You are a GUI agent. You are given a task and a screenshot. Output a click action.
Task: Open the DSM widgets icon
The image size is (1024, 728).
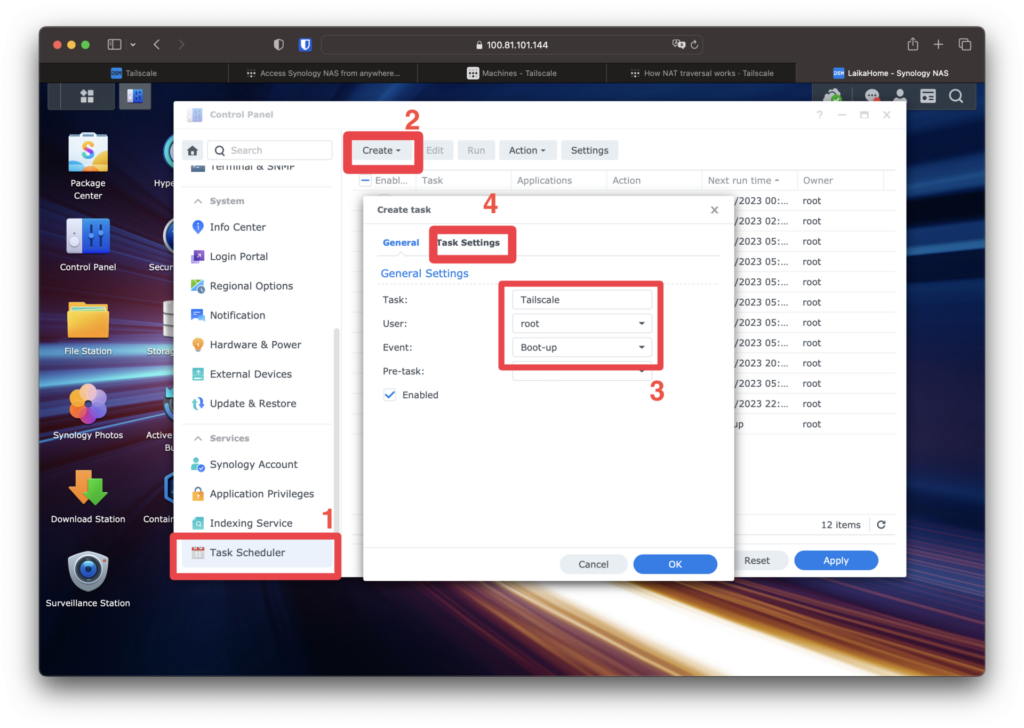927,97
